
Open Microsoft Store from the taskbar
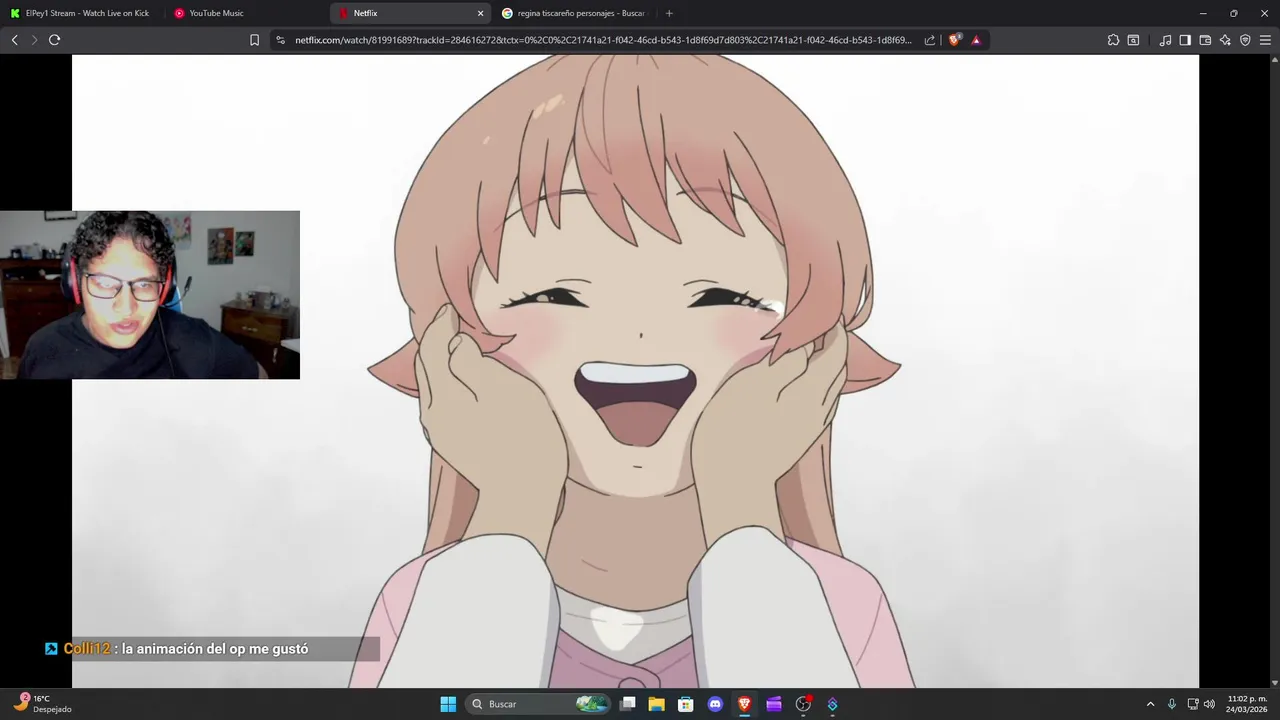coord(685,704)
